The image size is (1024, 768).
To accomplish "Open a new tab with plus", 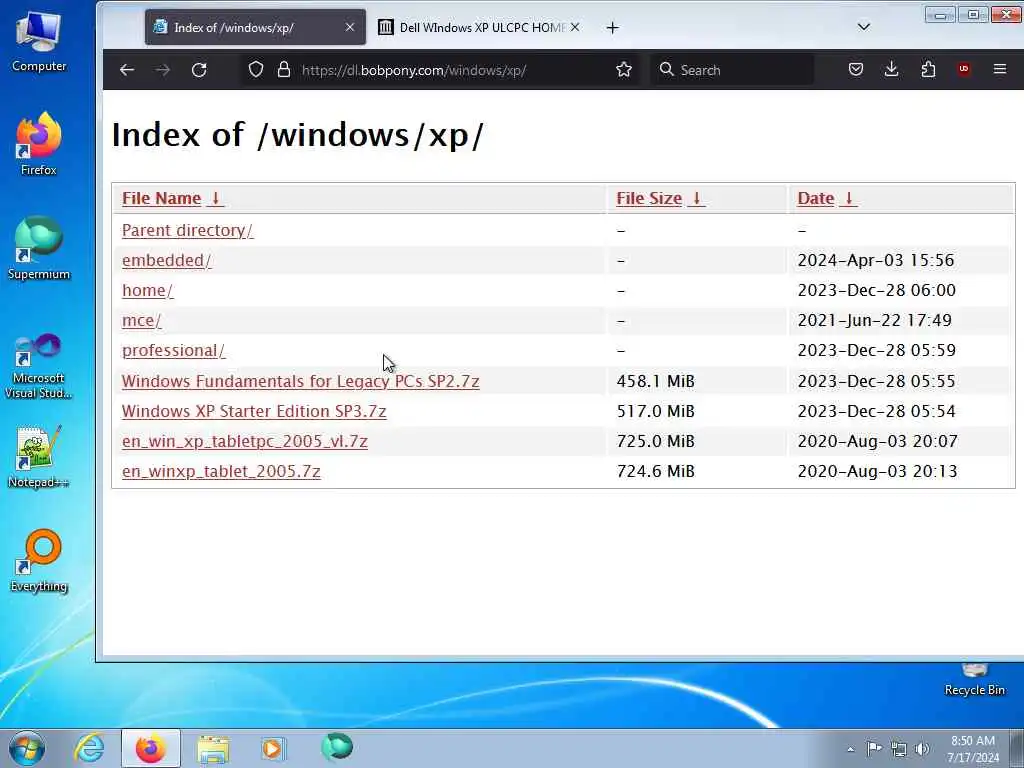I will [612, 27].
